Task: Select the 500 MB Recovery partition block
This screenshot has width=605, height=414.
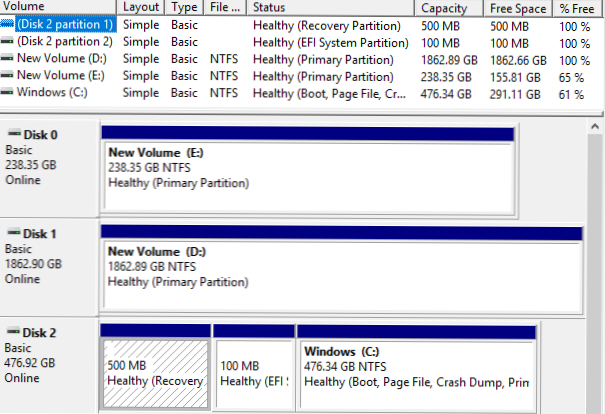Action: click(x=155, y=367)
